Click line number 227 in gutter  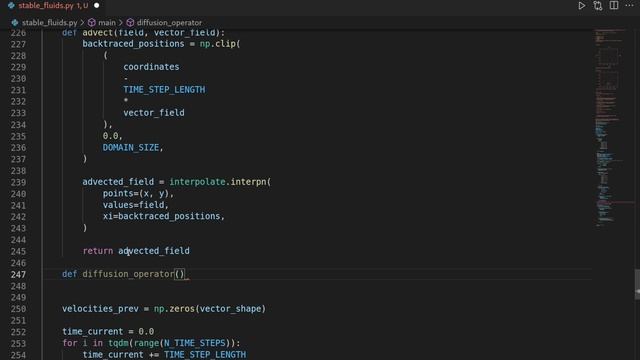(18, 44)
